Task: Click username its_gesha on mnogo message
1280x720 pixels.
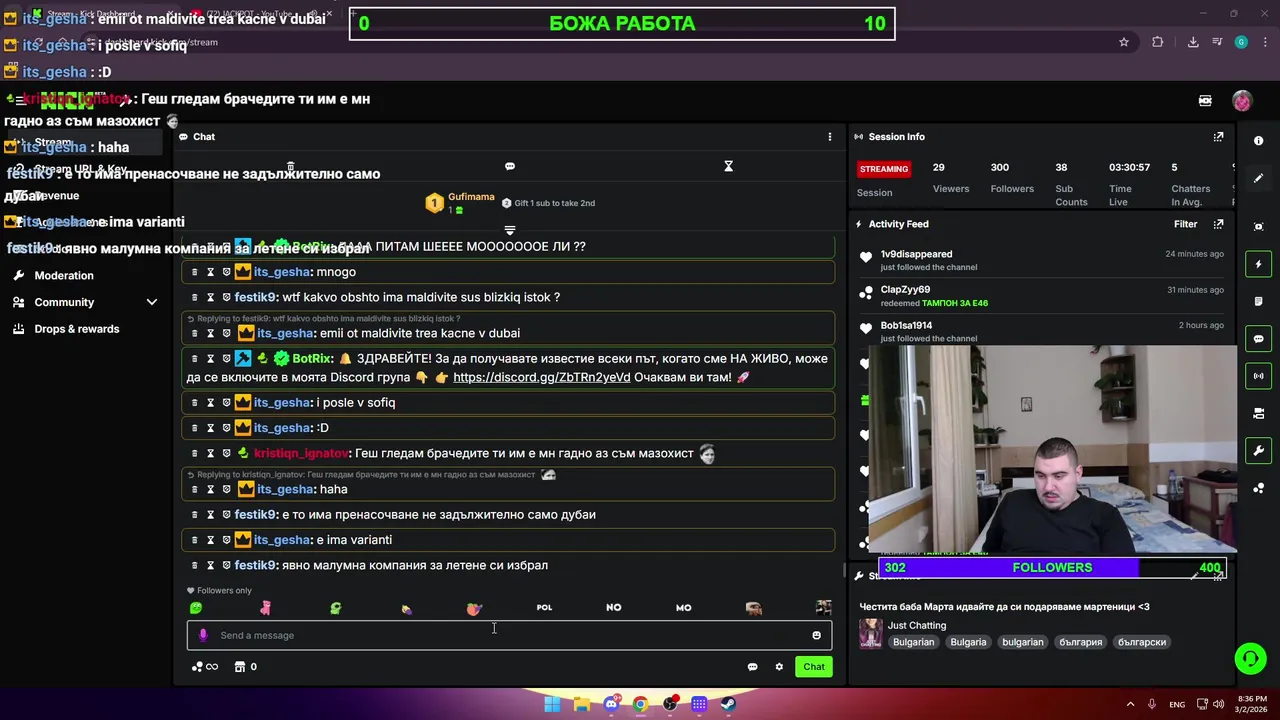Action: [x=282, y=272]
